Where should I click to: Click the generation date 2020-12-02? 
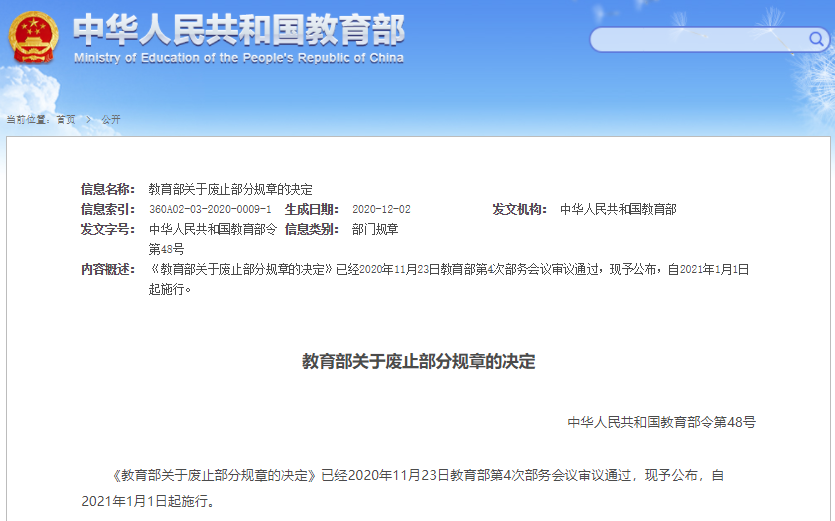coord(381,209)
